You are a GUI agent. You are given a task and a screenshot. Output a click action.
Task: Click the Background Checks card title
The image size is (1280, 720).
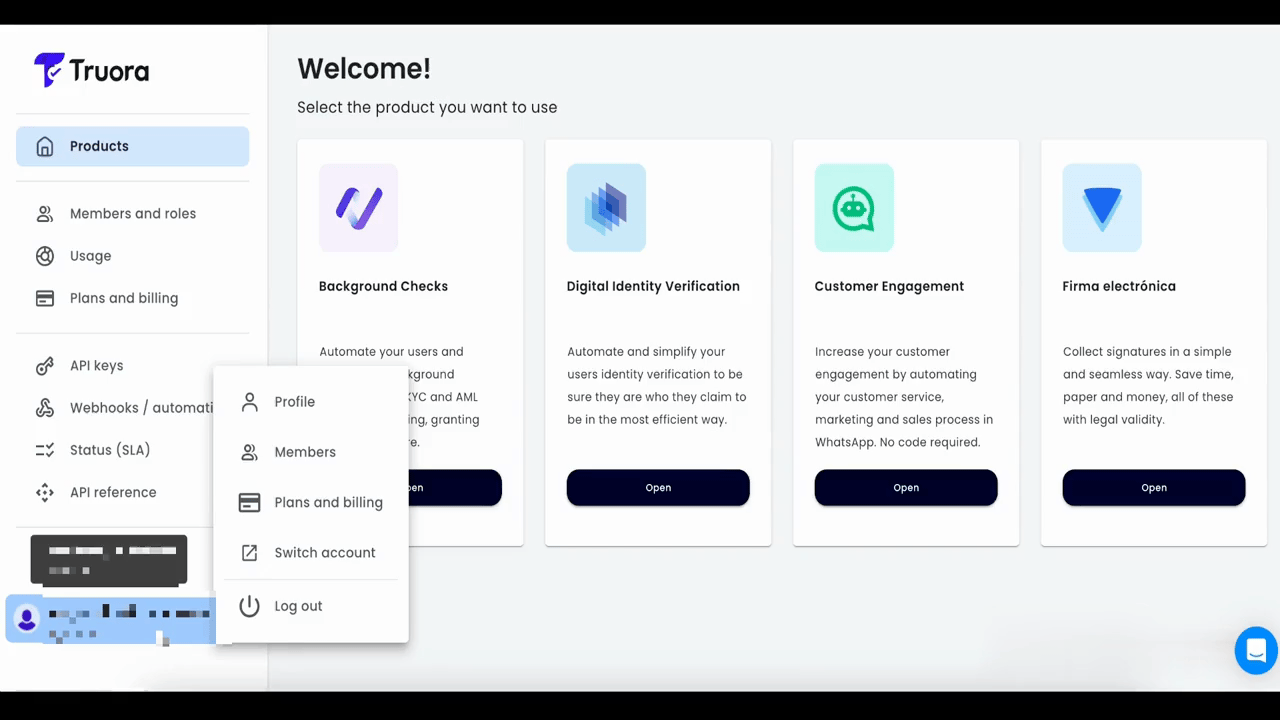pyautogui.click(x=383, y=286)
